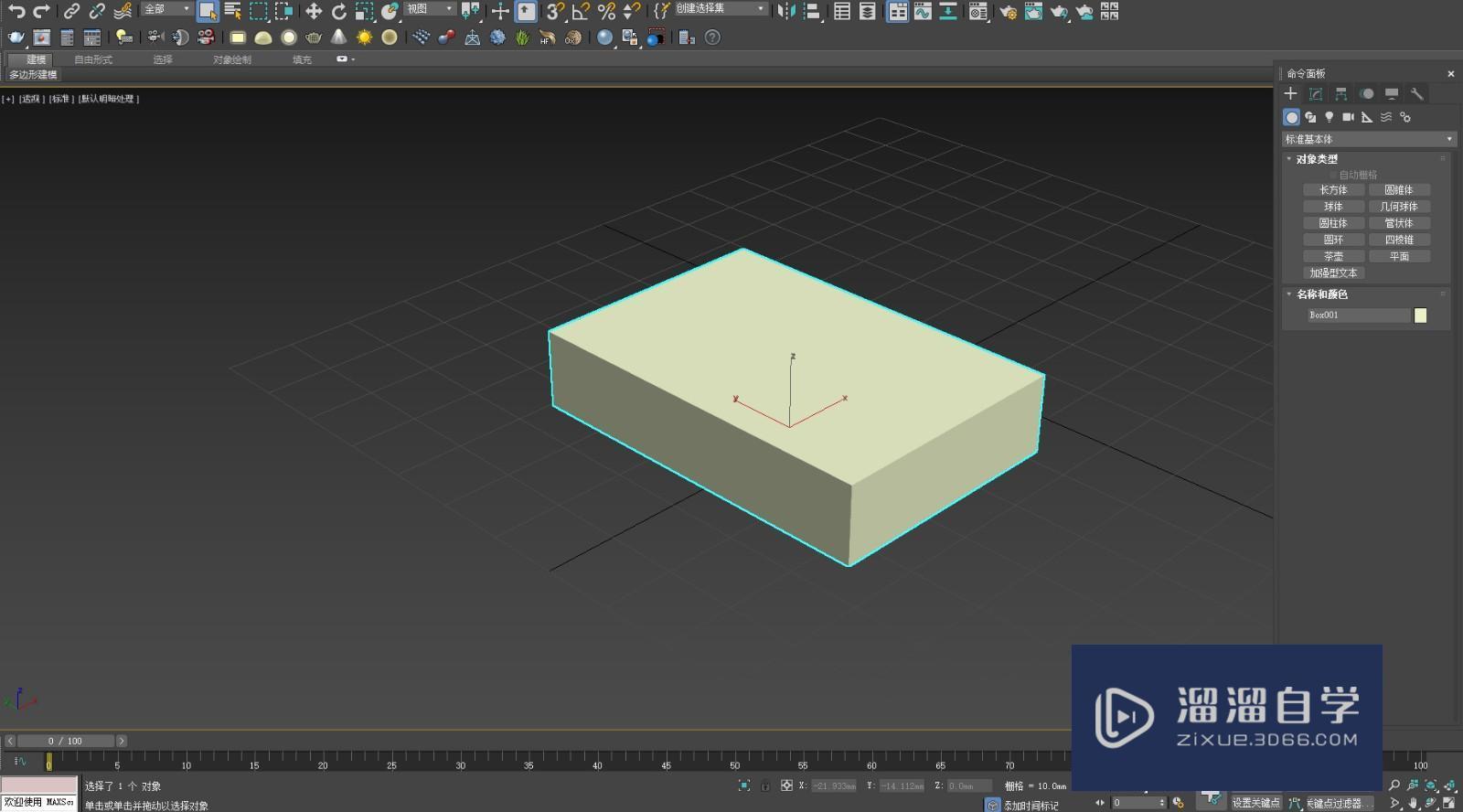Screen dimensions: 1463x812
Task: Click the Bind to Space Warp icon
Action: click(x=123, y=11)
